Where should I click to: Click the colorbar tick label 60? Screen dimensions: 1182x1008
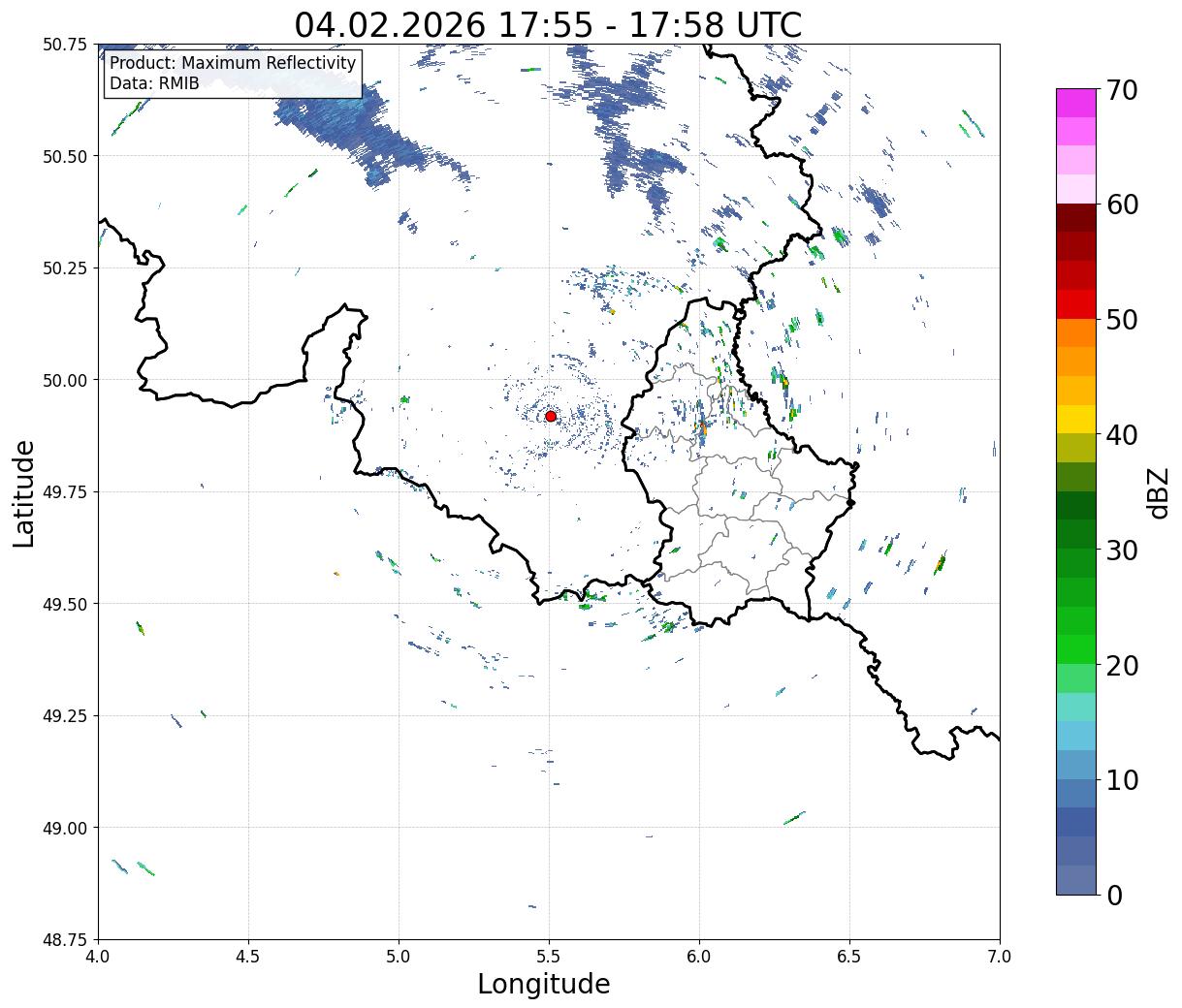pyautogui.click(x=1124, y=205)
